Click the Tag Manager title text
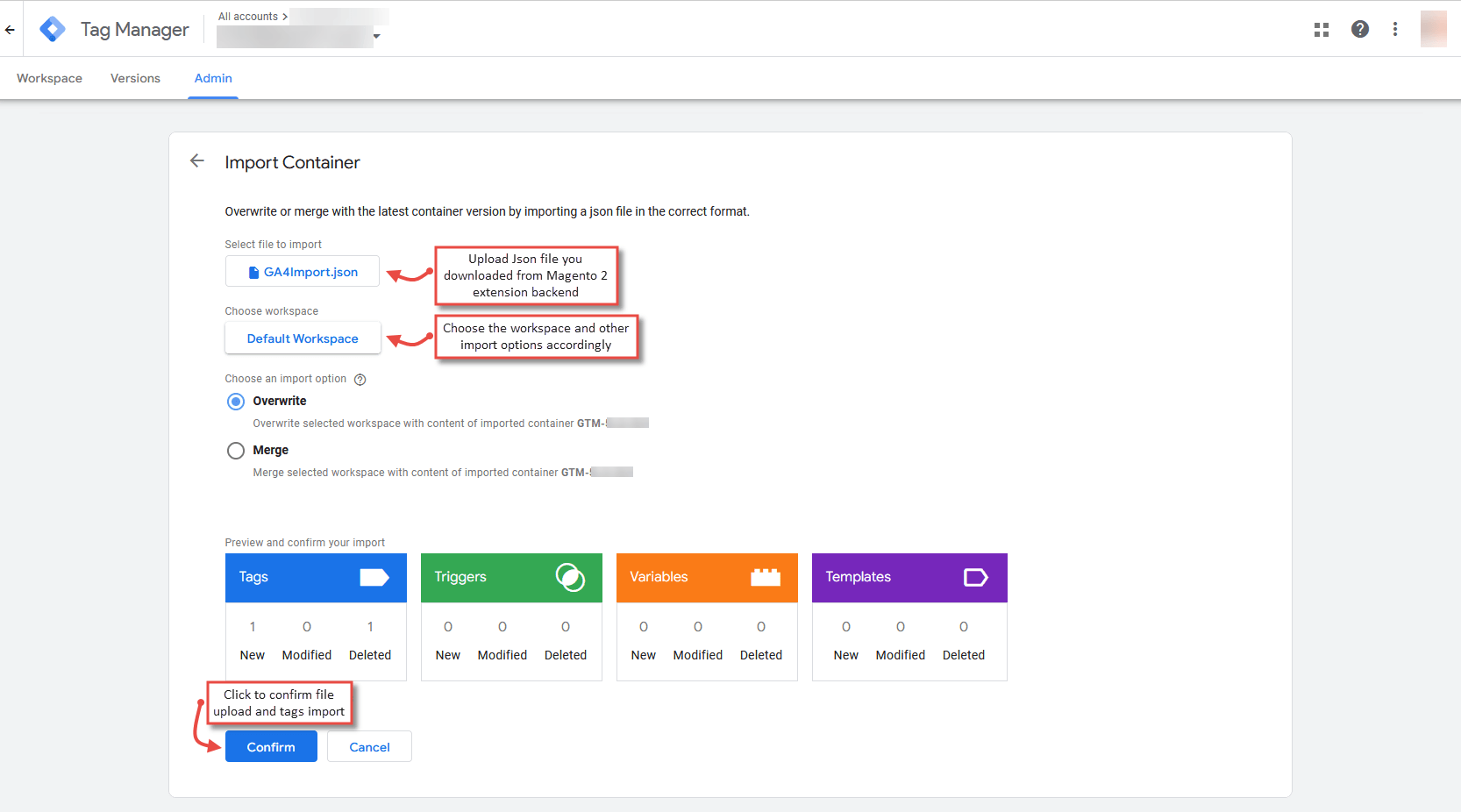The width and height of the screenshot is (1461, 812). [x=135, y=30]
